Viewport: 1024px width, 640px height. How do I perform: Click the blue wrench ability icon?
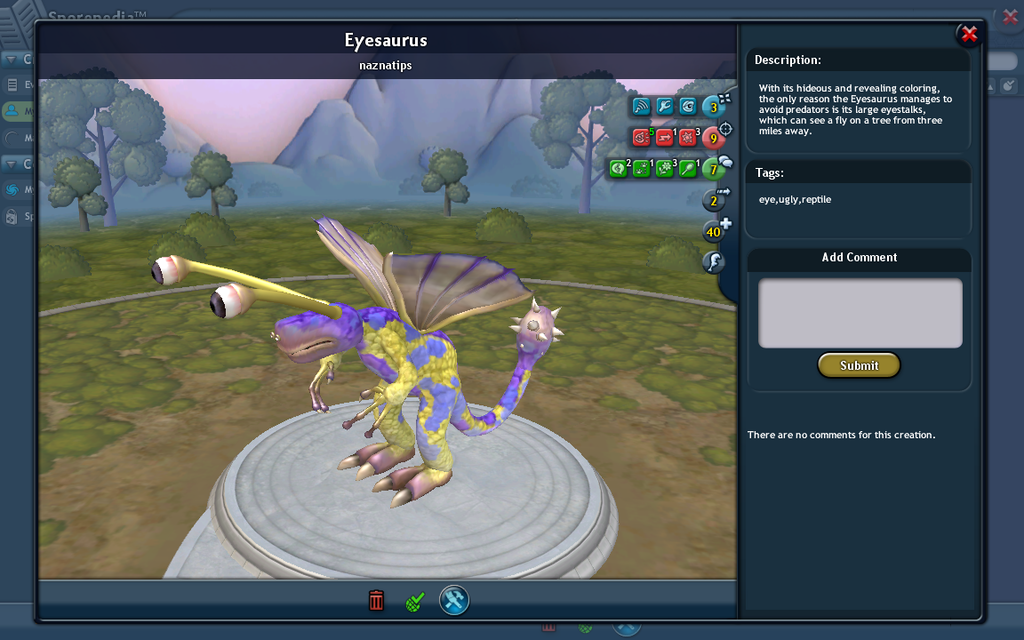pos(664,106)
